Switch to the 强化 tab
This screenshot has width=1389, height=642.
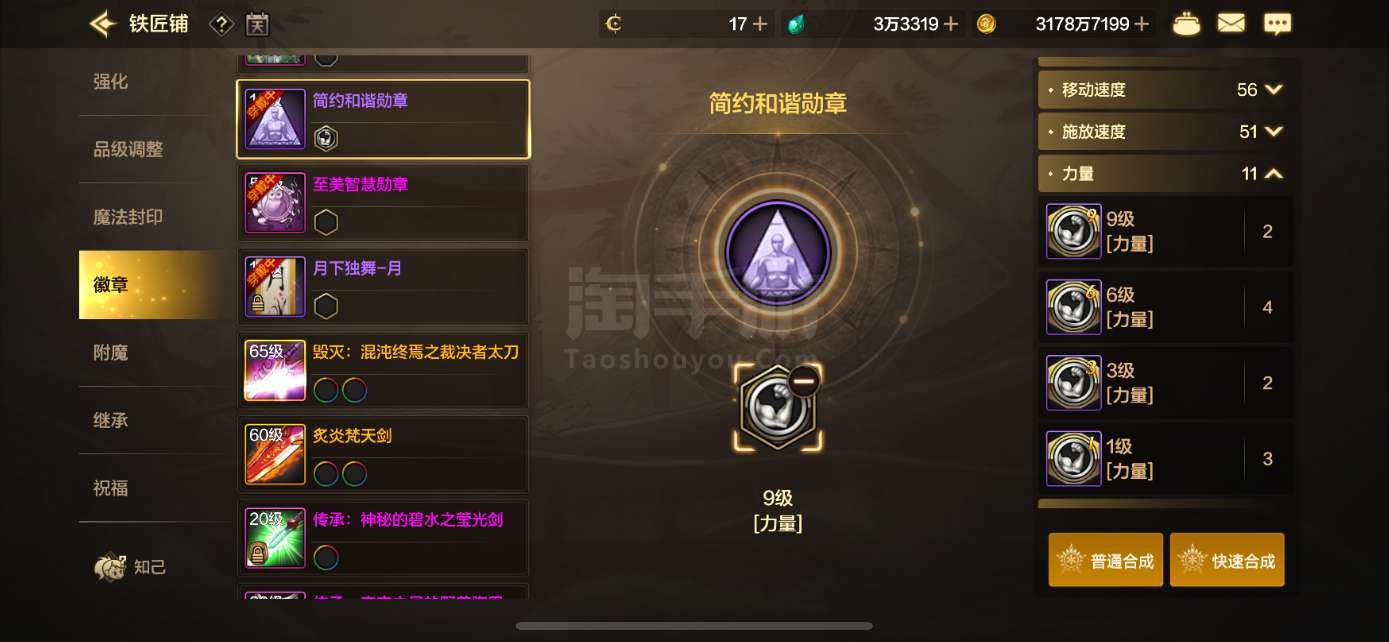pos(111,81)
